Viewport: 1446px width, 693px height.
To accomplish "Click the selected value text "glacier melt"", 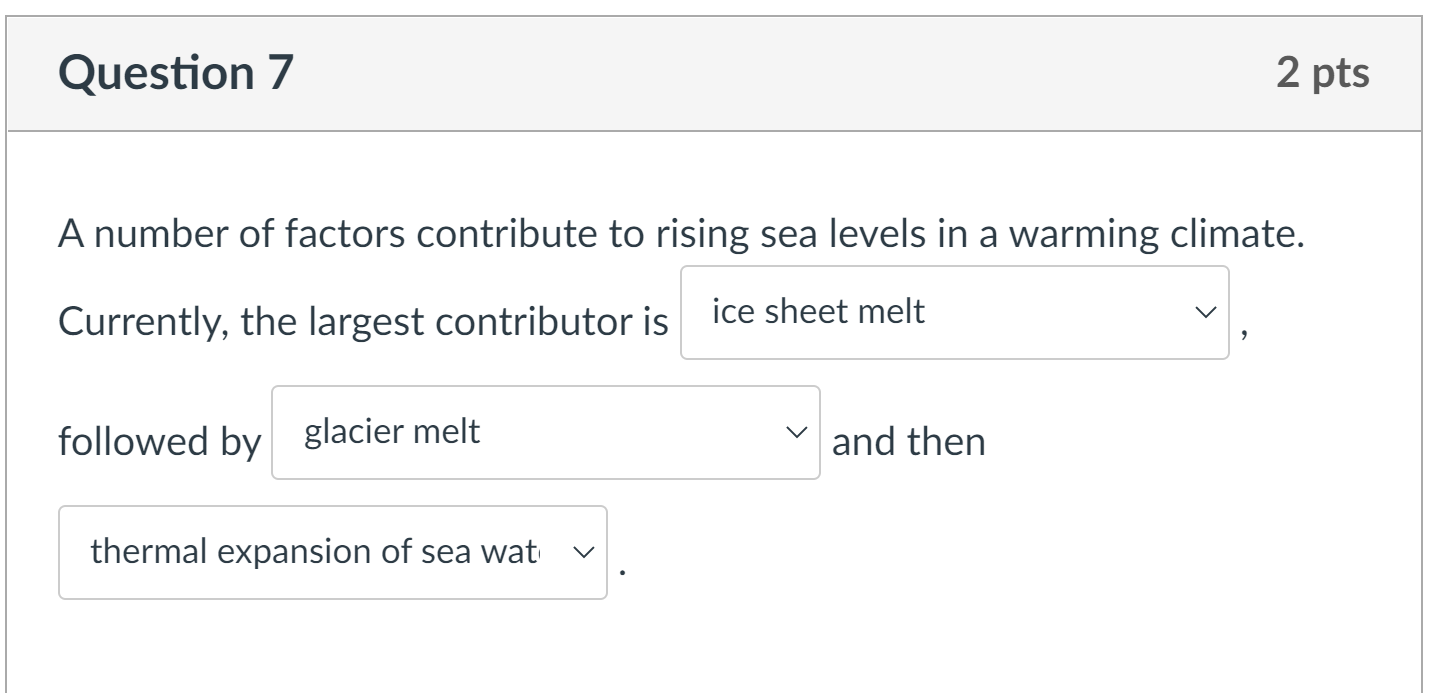I will coord(392,432).
